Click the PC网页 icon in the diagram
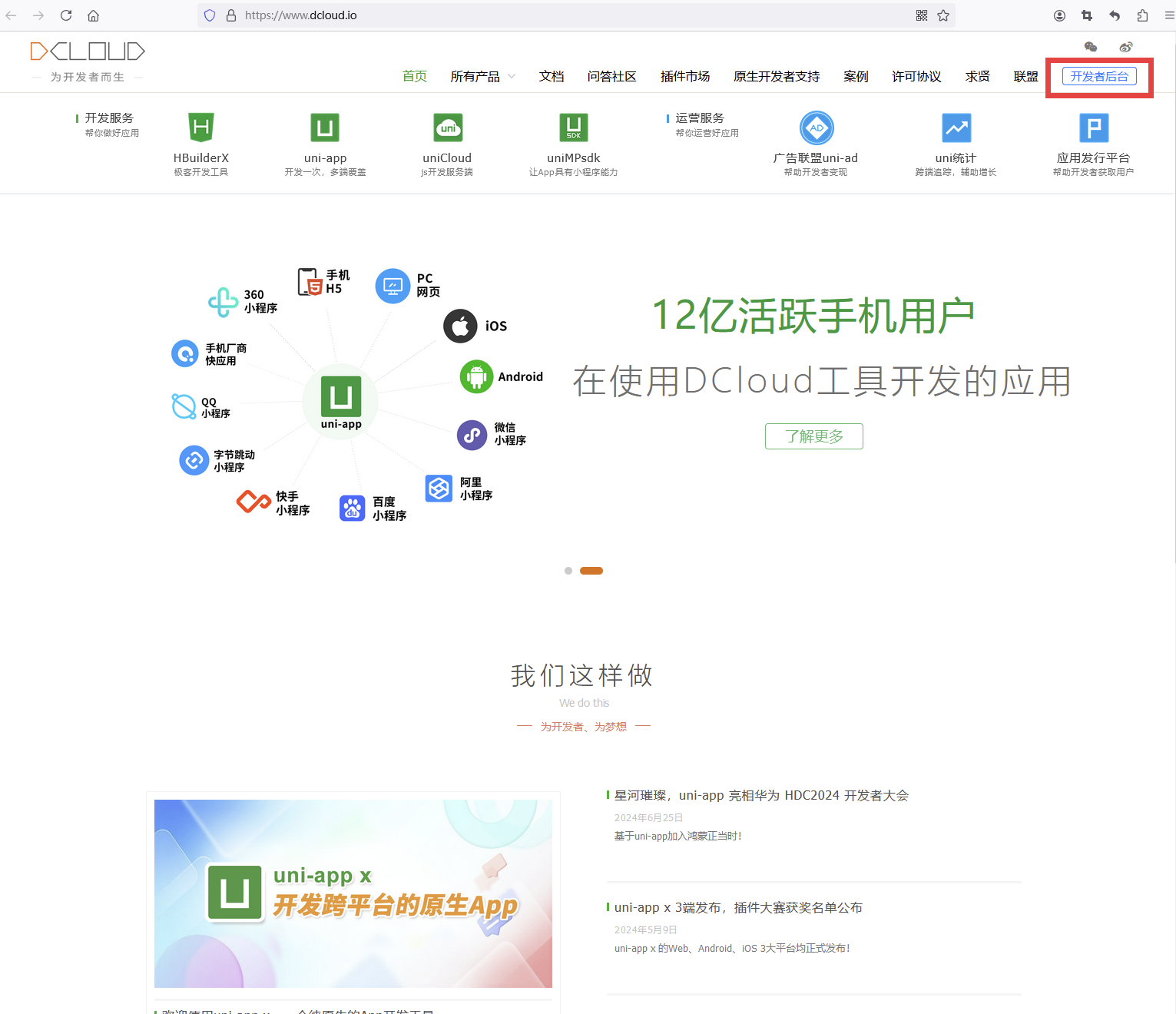Viewport: 1176px width, 1014px height. tap(393, 286)
